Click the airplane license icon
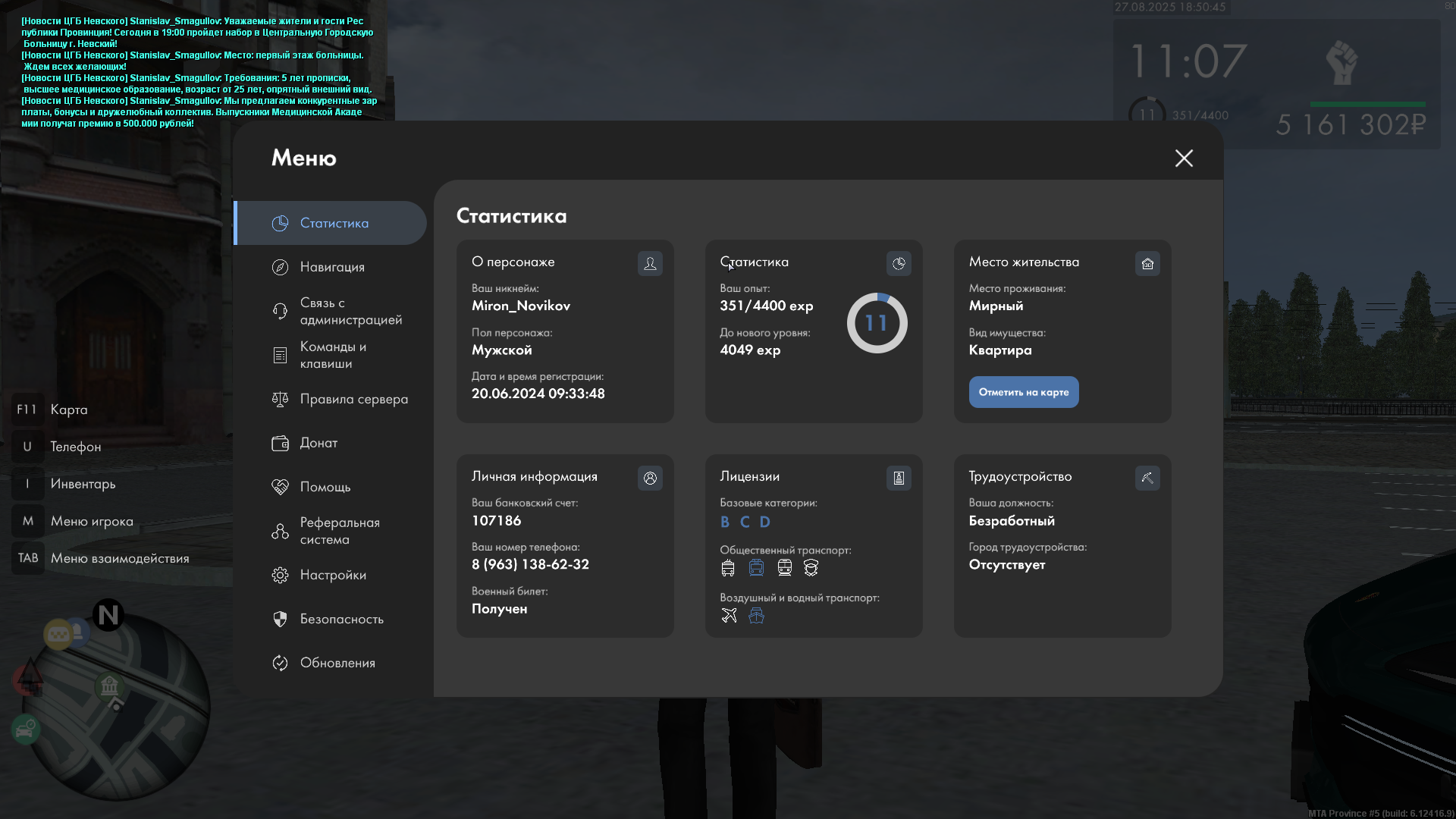 [x=729, y=615]
